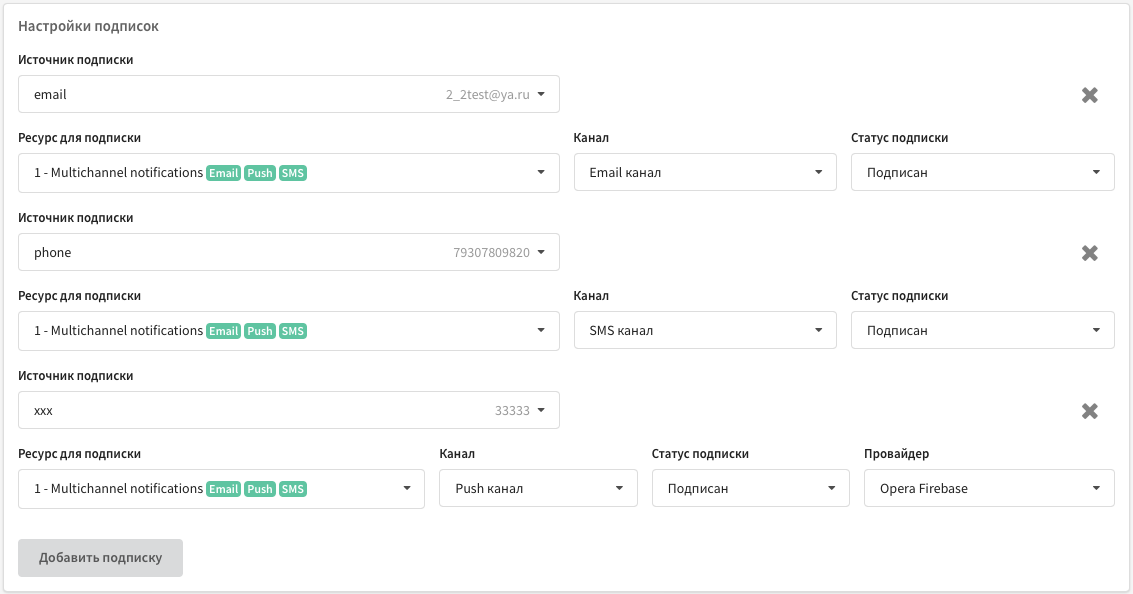Click Push badge in third resource field
The height and width of the screenshot is (594, 1133).
(x=259, y=489)
